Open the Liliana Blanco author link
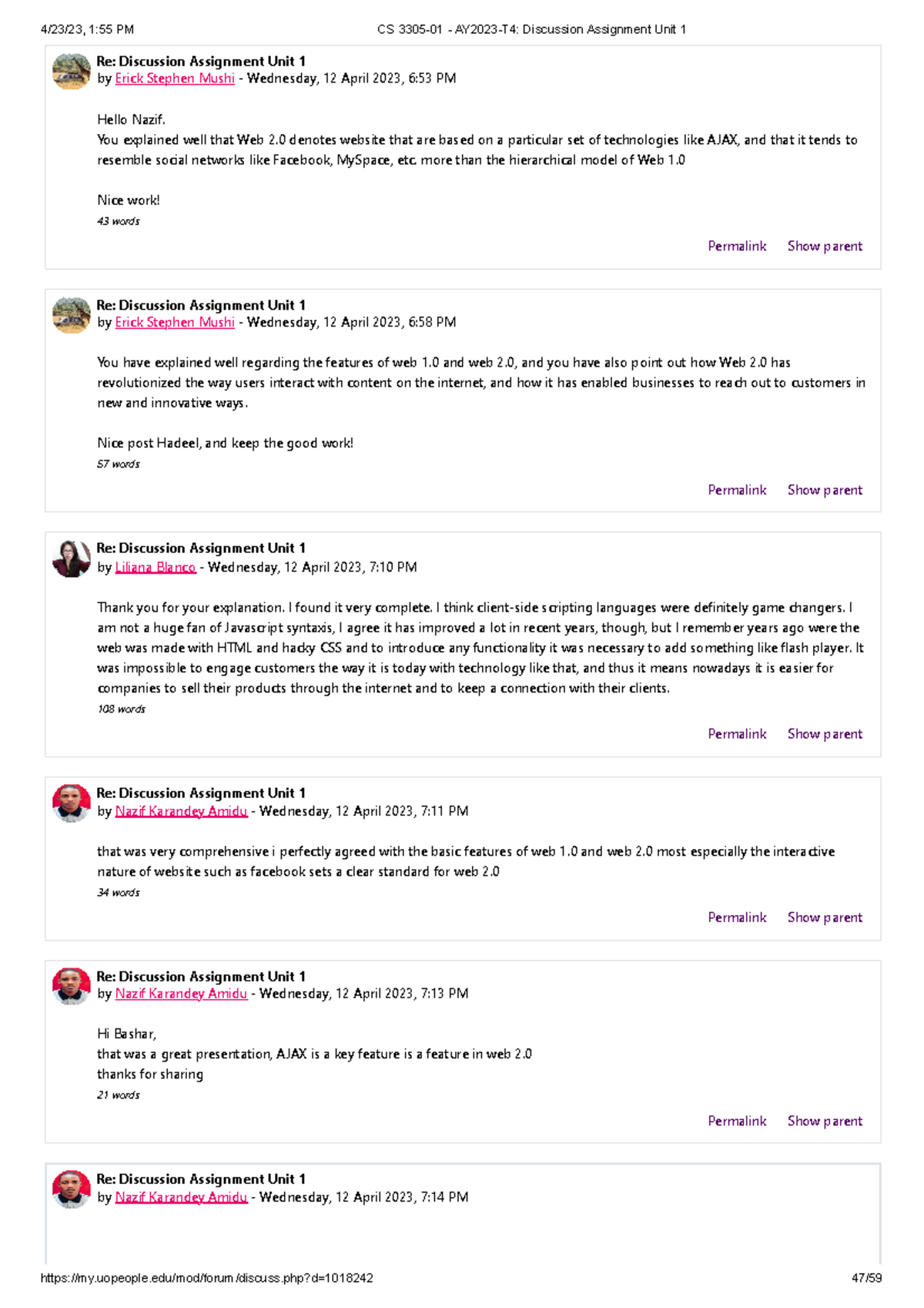This screenshot has height=1308, width=924. (x=156, y=568)
